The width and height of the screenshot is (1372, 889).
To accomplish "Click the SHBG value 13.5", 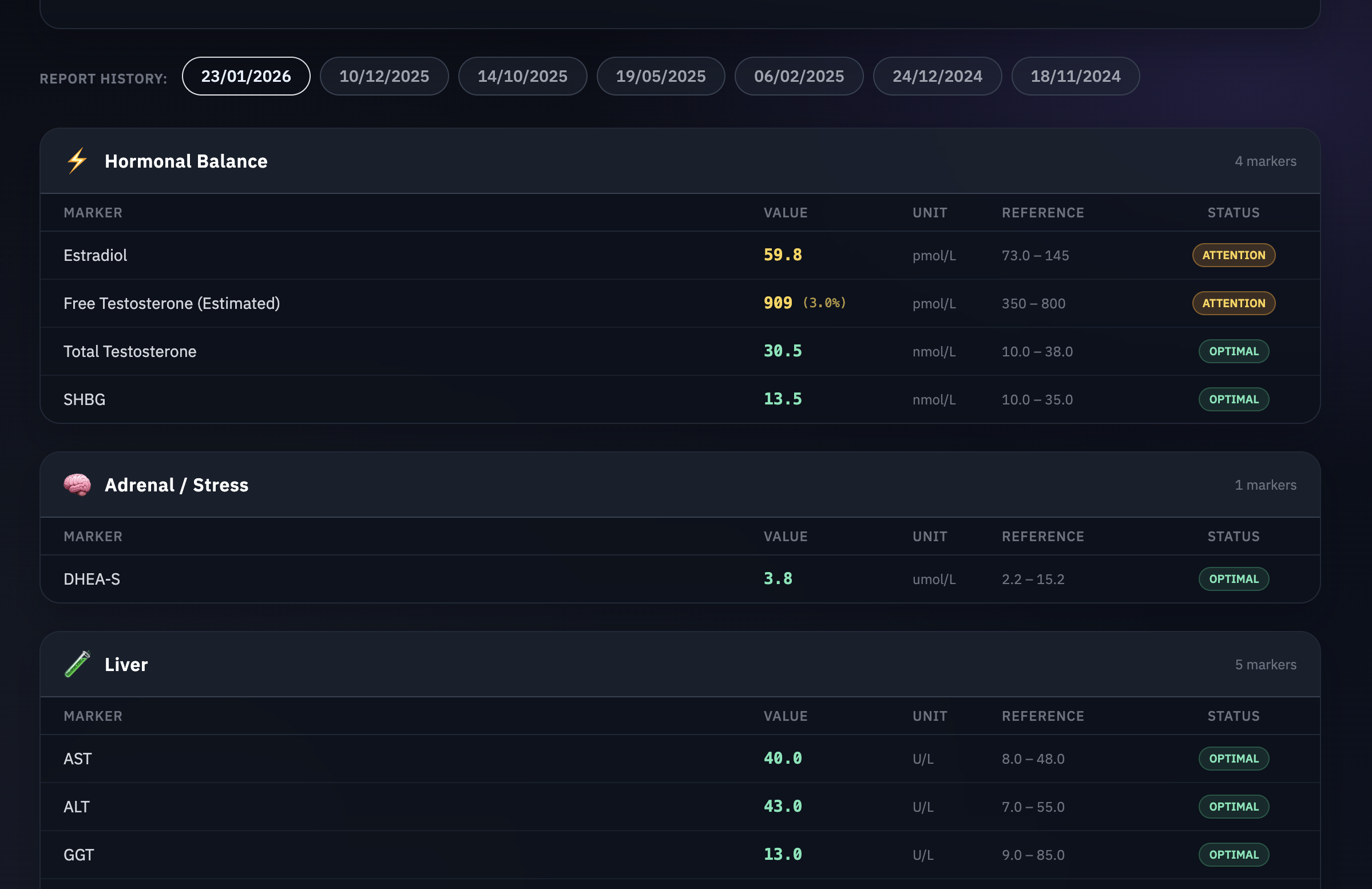I will pos(782,399).
